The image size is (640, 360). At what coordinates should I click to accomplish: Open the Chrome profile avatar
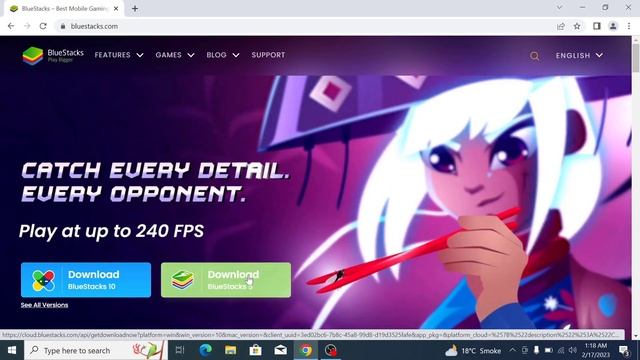point(613,26)
